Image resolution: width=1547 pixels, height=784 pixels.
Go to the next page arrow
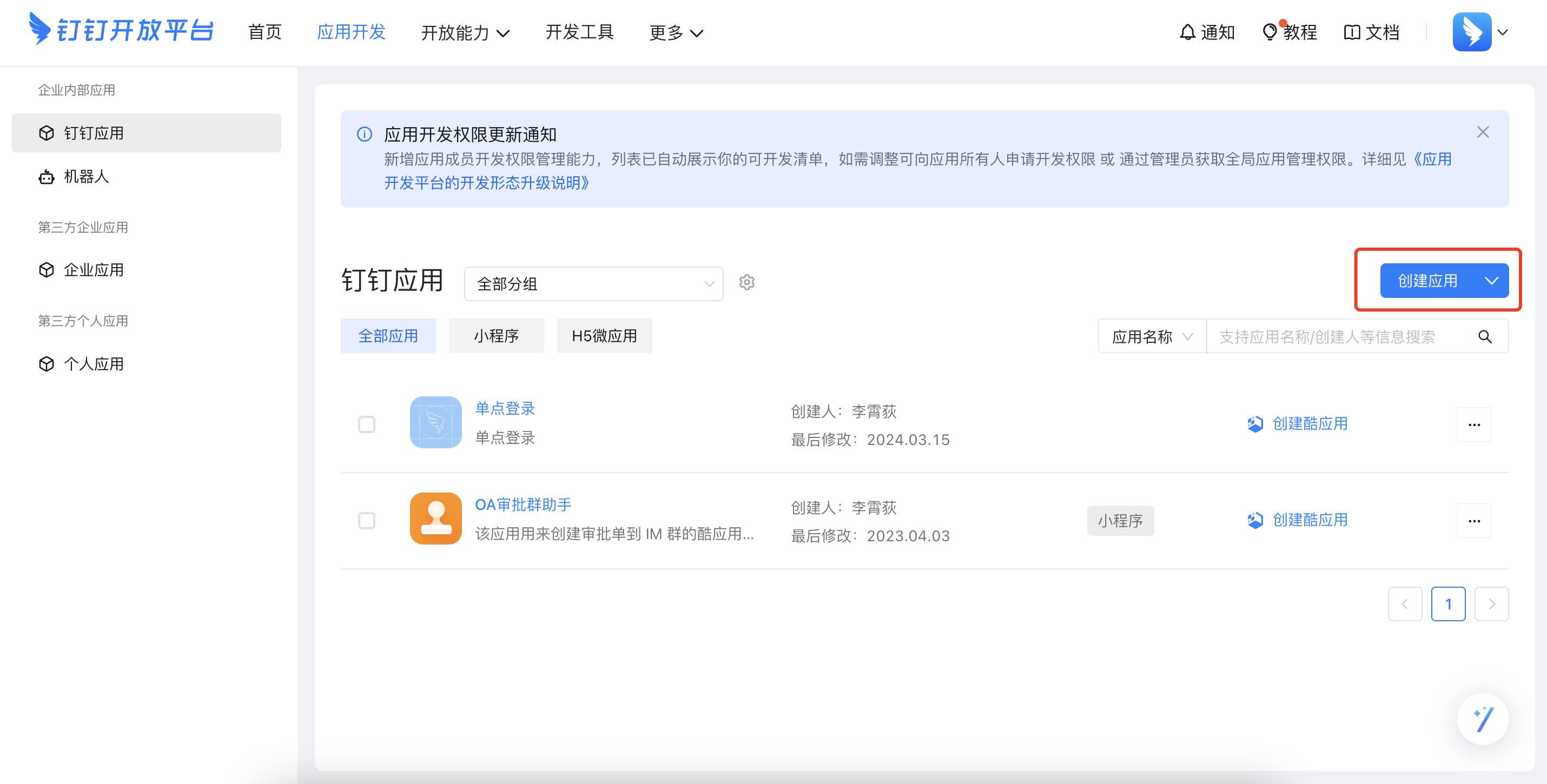1491,604
